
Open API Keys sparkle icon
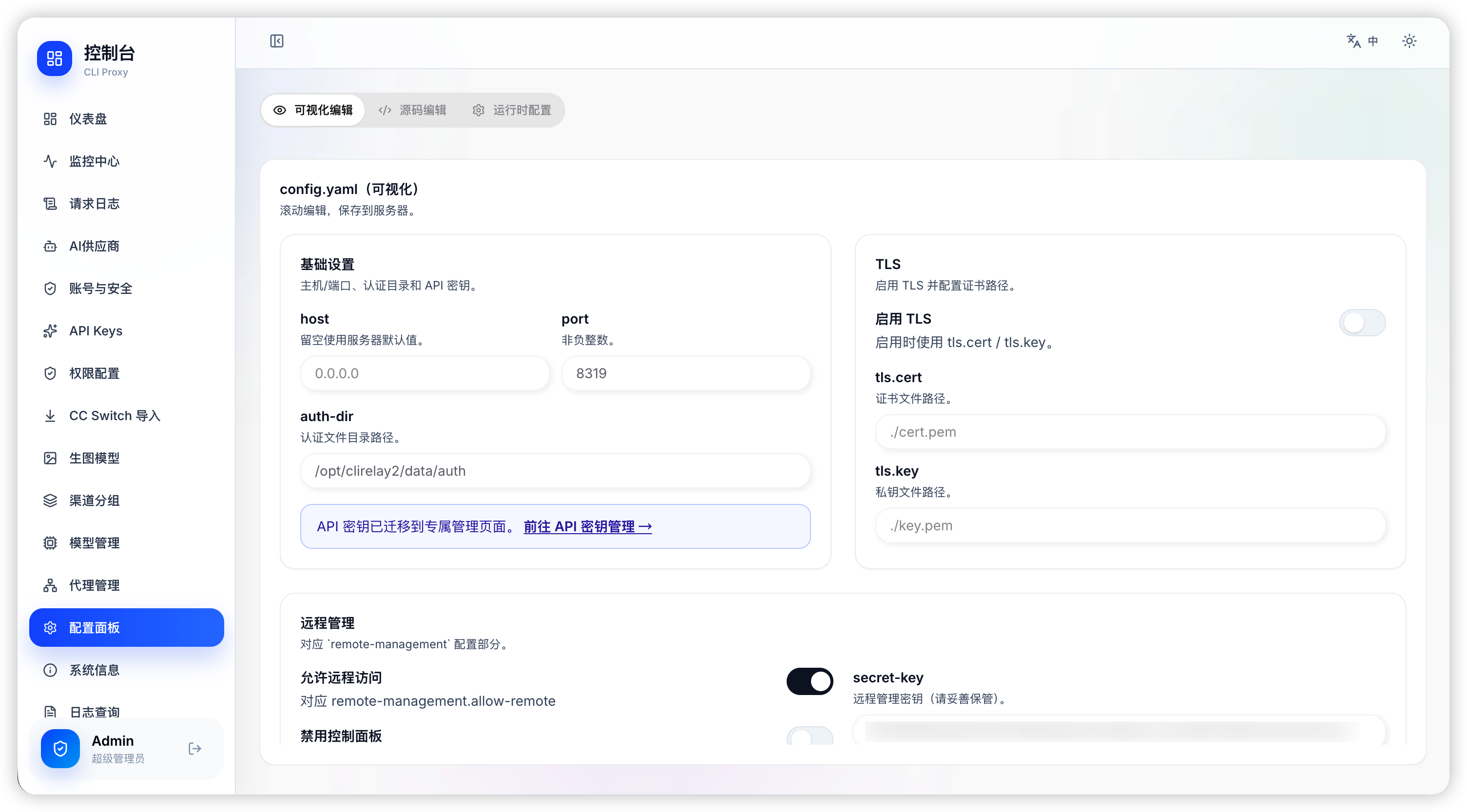pyautogui.click(x=50, y=331)
